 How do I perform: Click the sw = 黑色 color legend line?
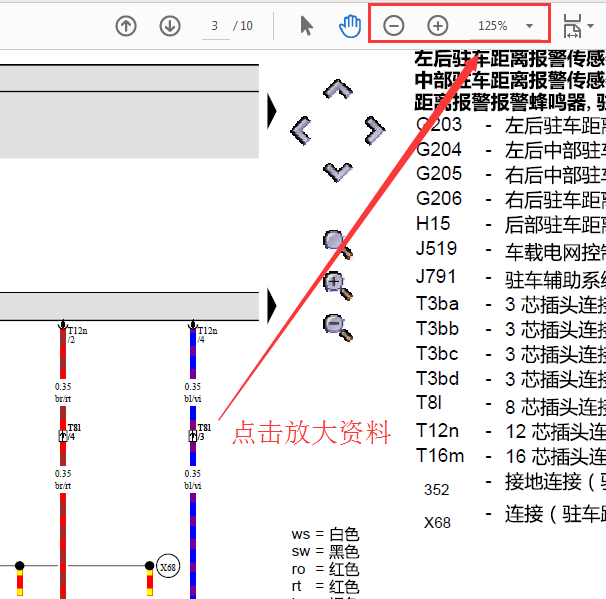tap(325, 552)
